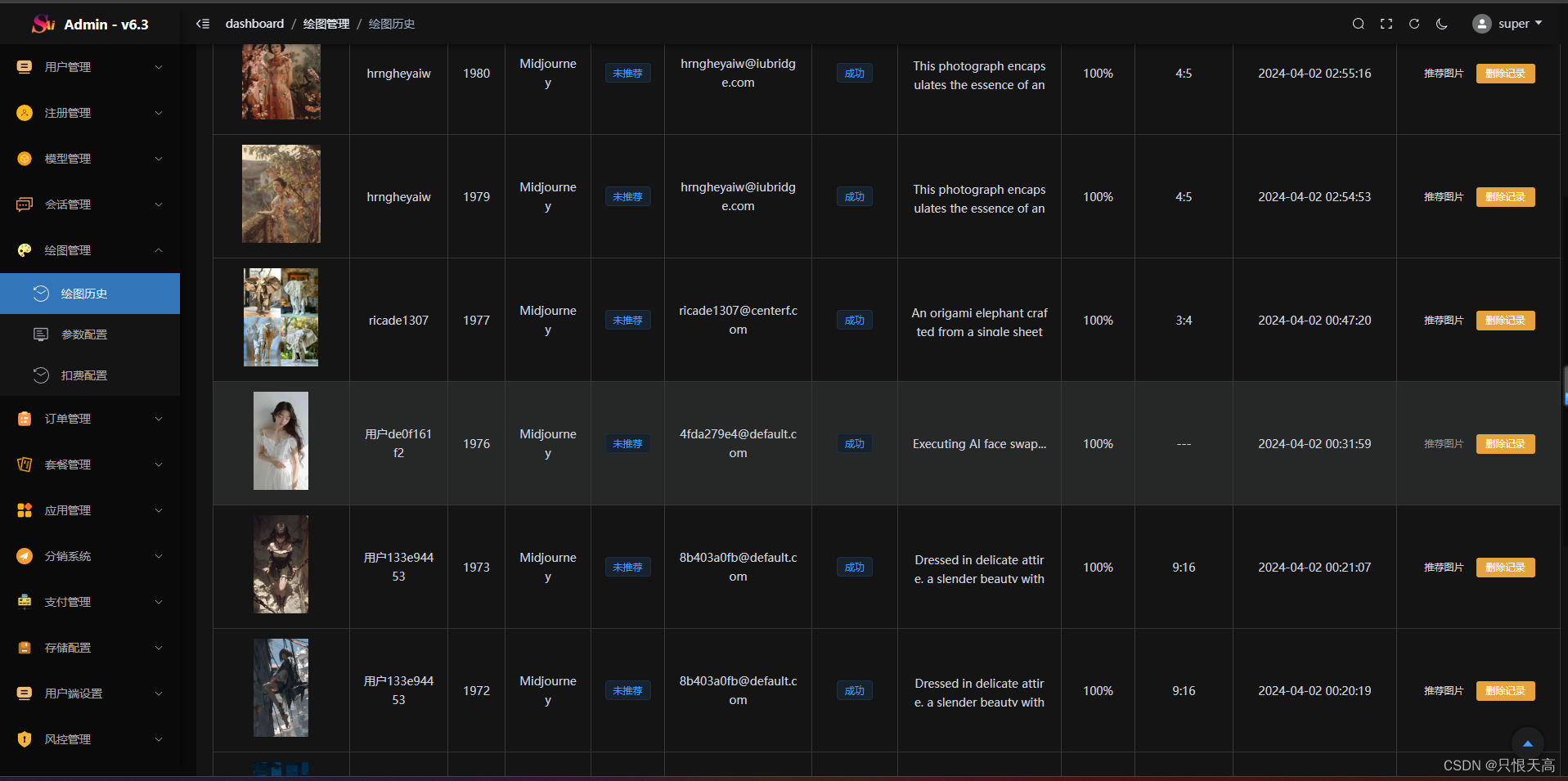Select 绘图历史 in the sidebar
The image size is (1568, 781).
pos(90,294)
